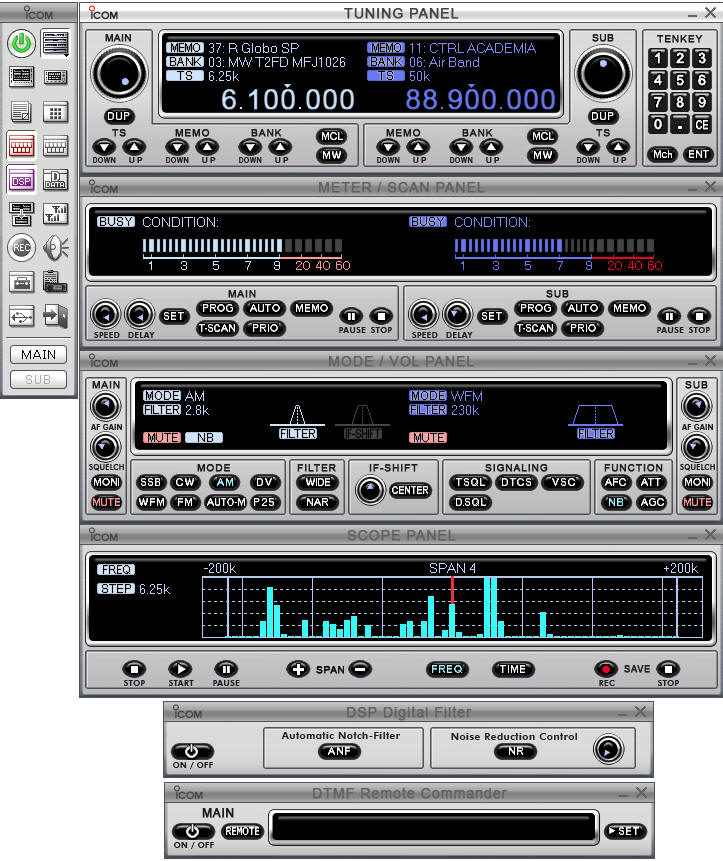The image size is (723, 861).
Task: Step sub MEMO channel UP
Action: point(418,148)
